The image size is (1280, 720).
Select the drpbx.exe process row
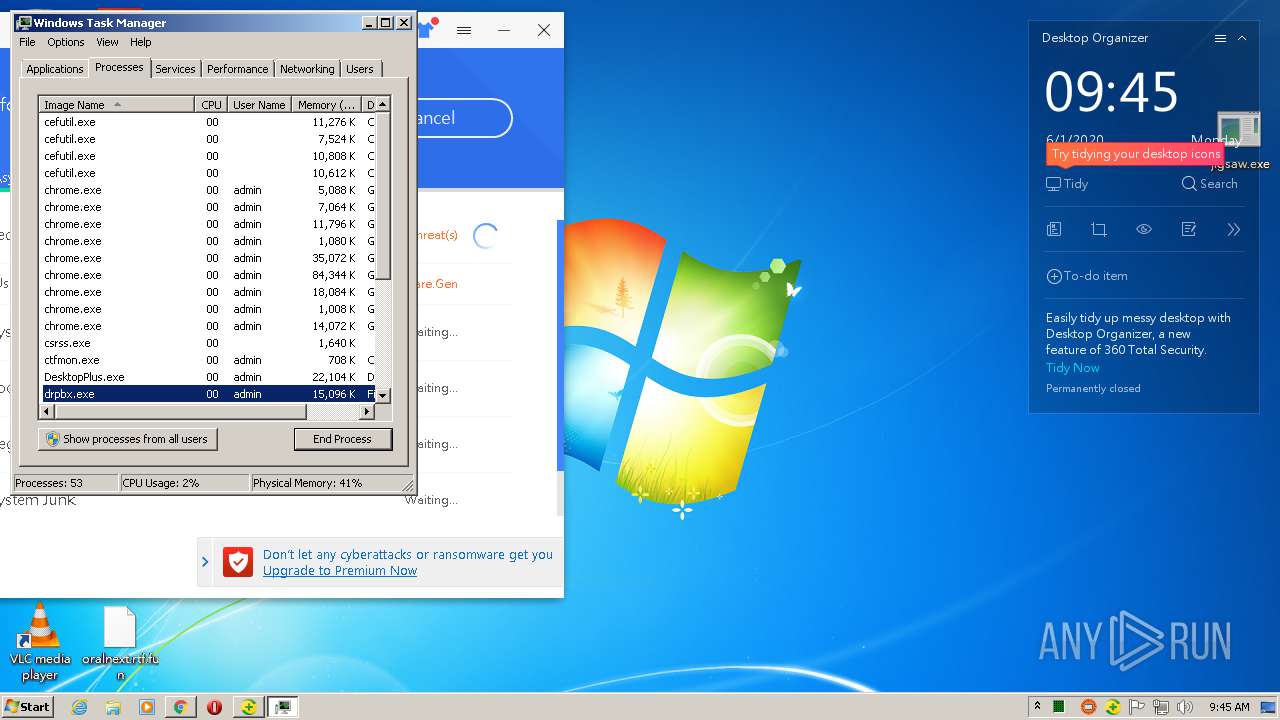[208, 394]
